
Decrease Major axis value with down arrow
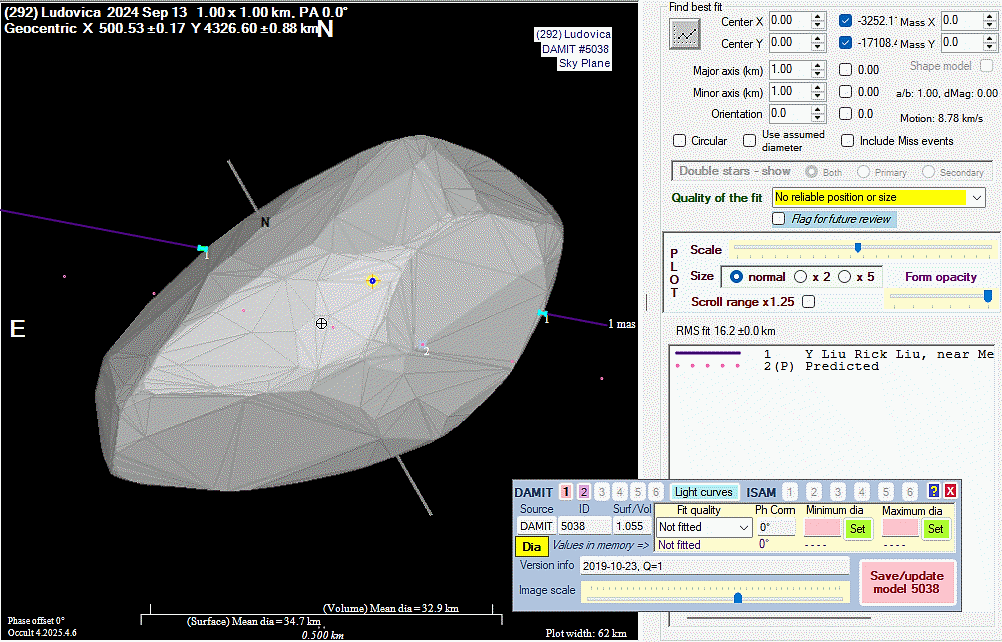(818, 75)
